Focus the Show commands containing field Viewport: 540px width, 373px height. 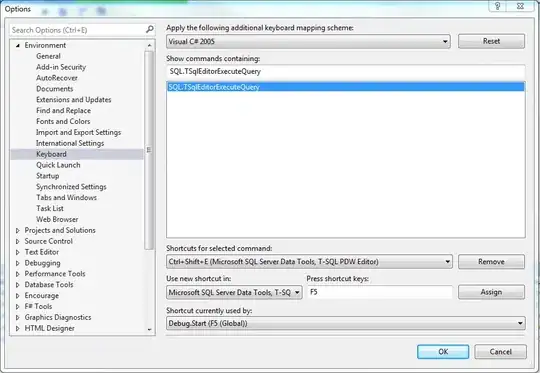pyautogui.click(x=346, y=72)
